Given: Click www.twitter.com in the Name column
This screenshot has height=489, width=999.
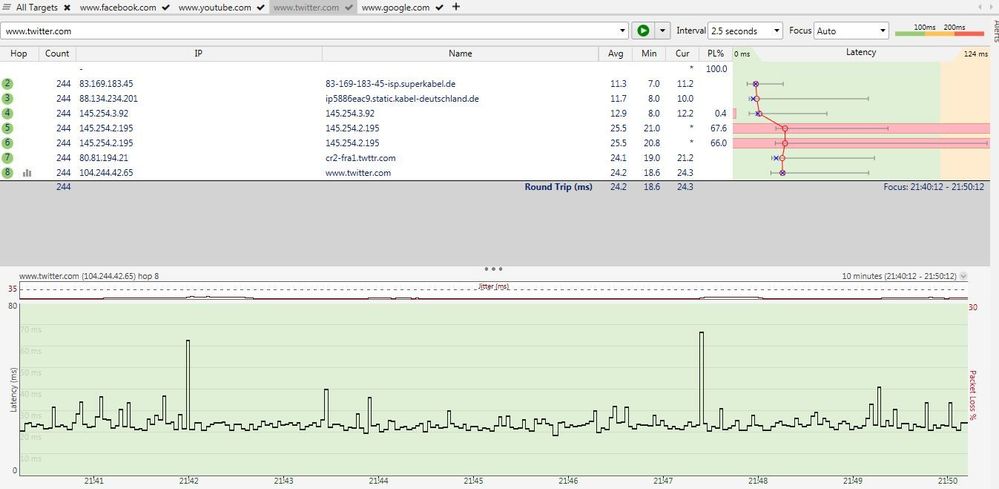Looking at the screenshot, I should pos(358,173).
